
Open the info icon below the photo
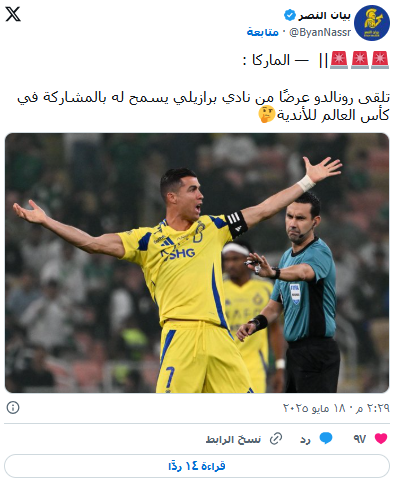[13, 407]
